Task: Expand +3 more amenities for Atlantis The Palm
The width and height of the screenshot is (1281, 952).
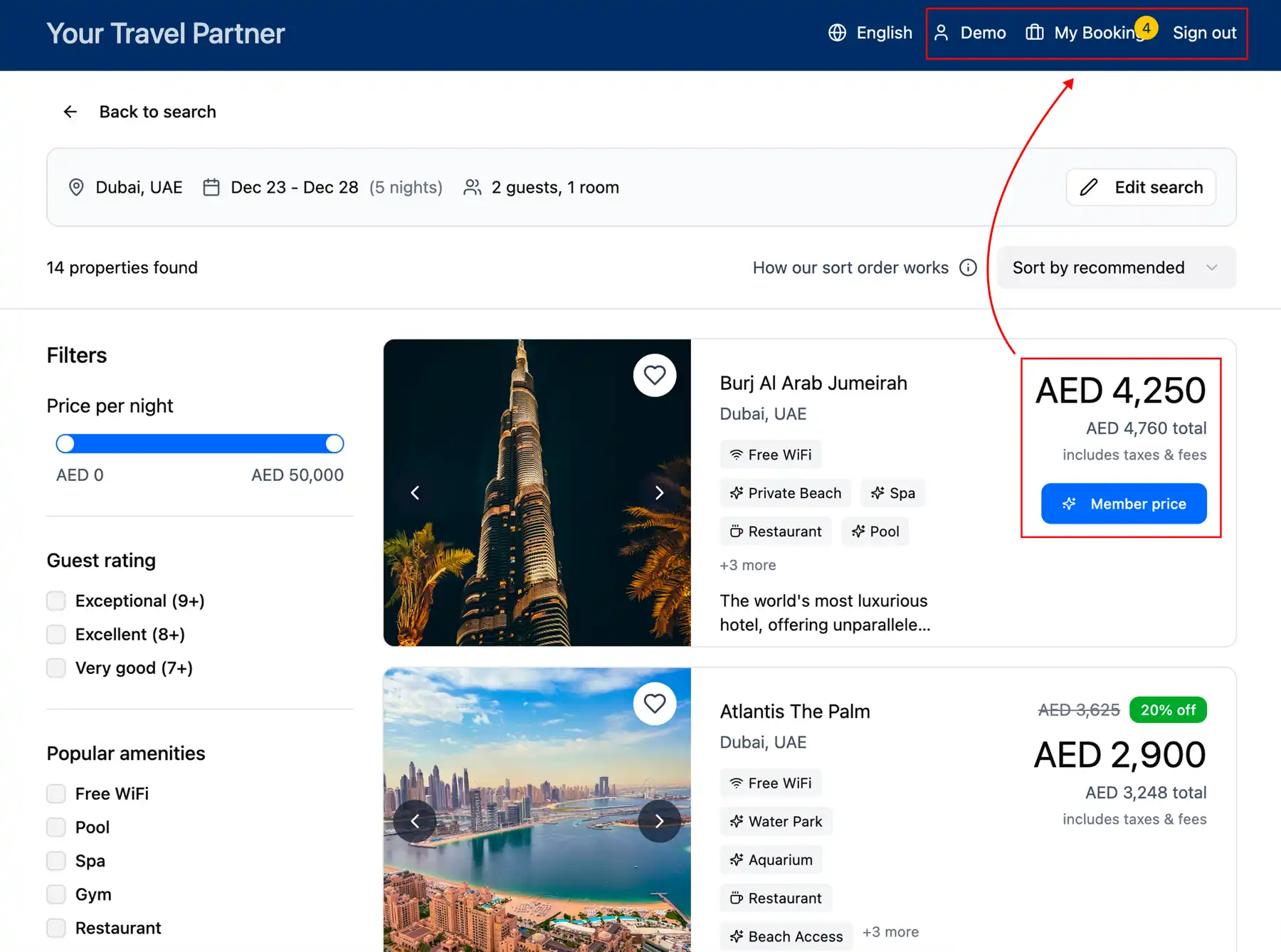Action: 891,932
